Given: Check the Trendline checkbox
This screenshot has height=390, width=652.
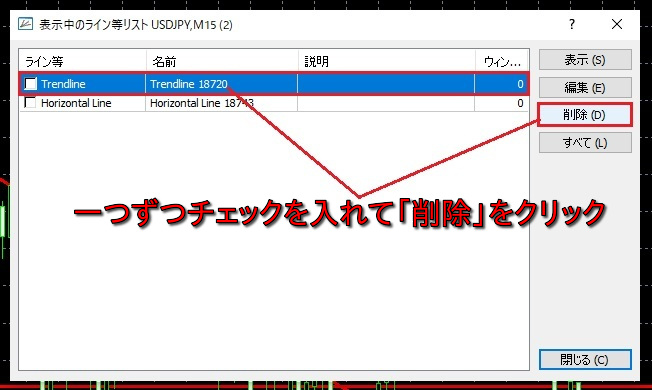Looking at the screenshot, I should click(x=31, y=84).
